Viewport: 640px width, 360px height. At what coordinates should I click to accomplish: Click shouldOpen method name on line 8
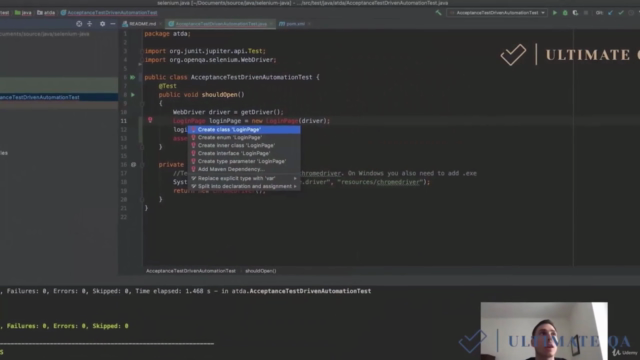(220, 95)
